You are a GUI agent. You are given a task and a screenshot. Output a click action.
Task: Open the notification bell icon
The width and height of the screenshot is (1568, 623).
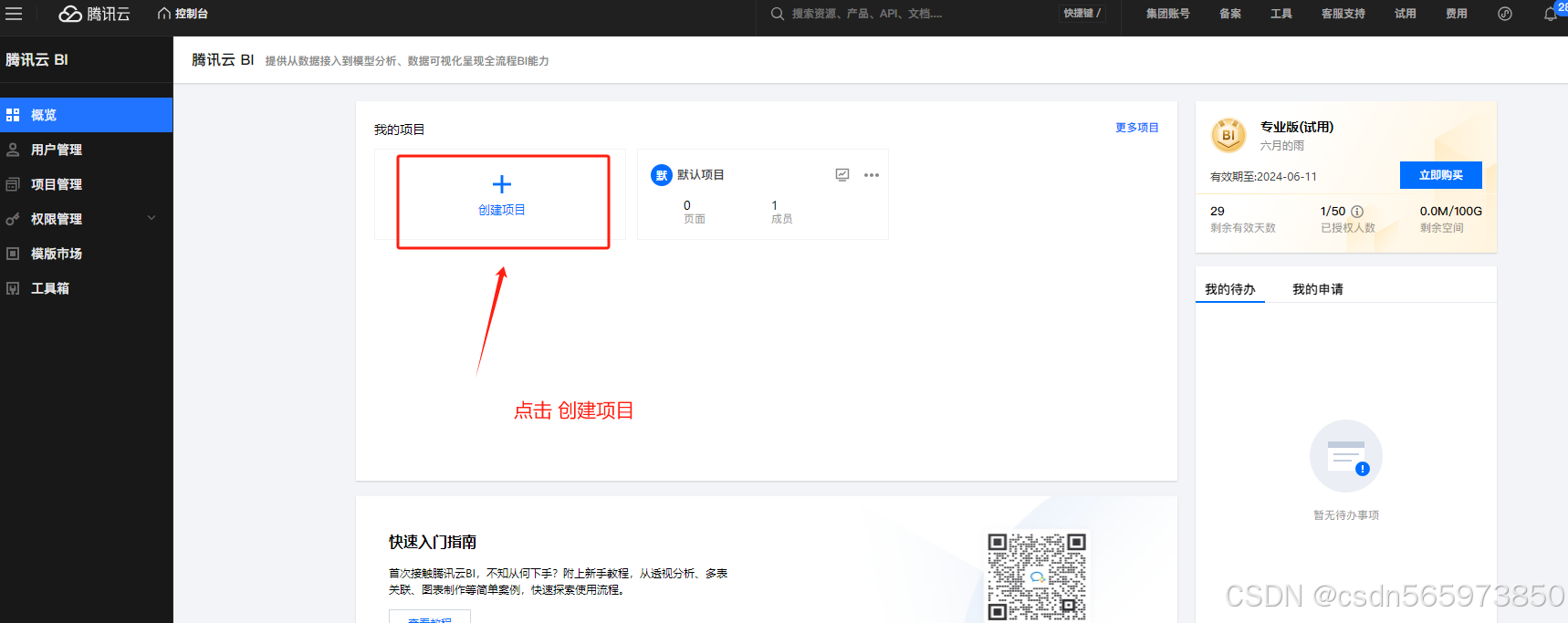[1550, 14]
